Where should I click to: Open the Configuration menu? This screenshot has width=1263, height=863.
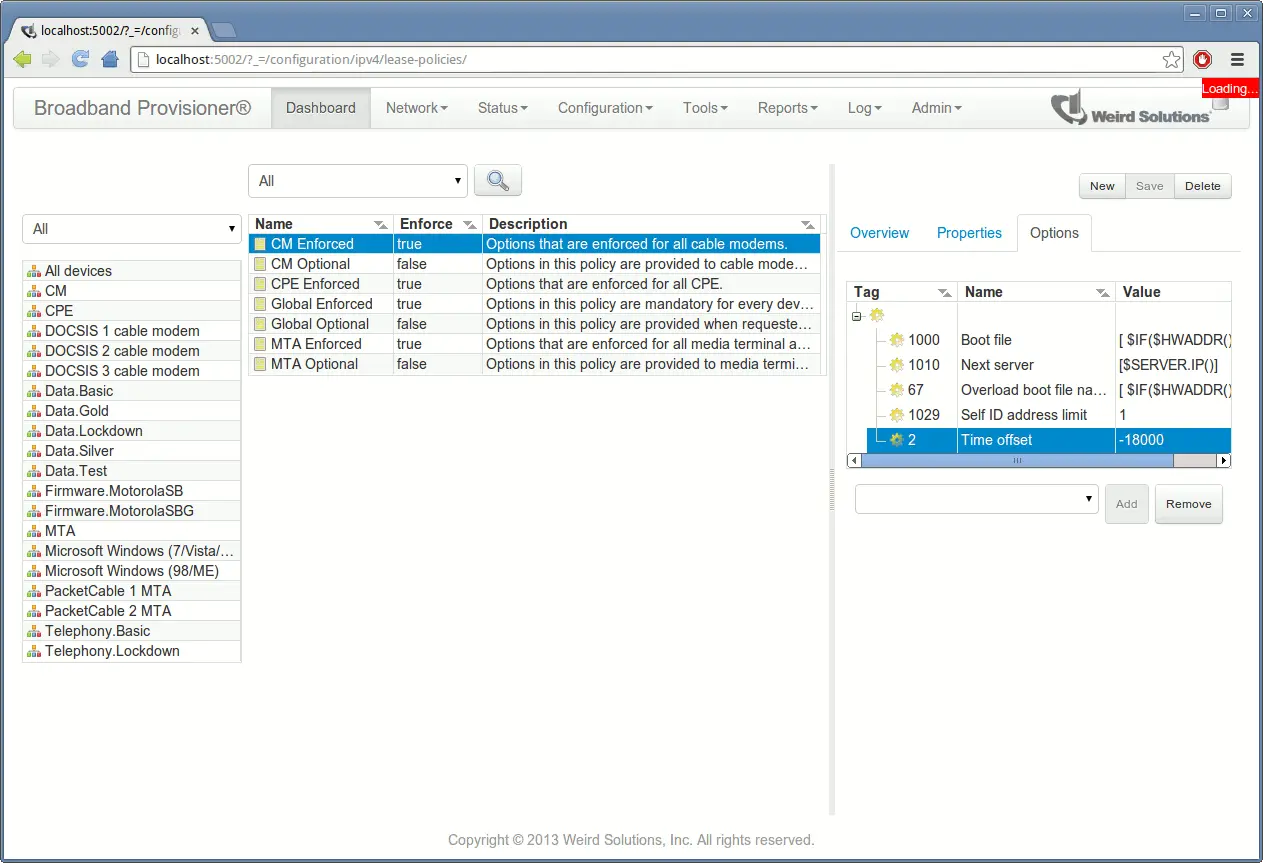604,107
